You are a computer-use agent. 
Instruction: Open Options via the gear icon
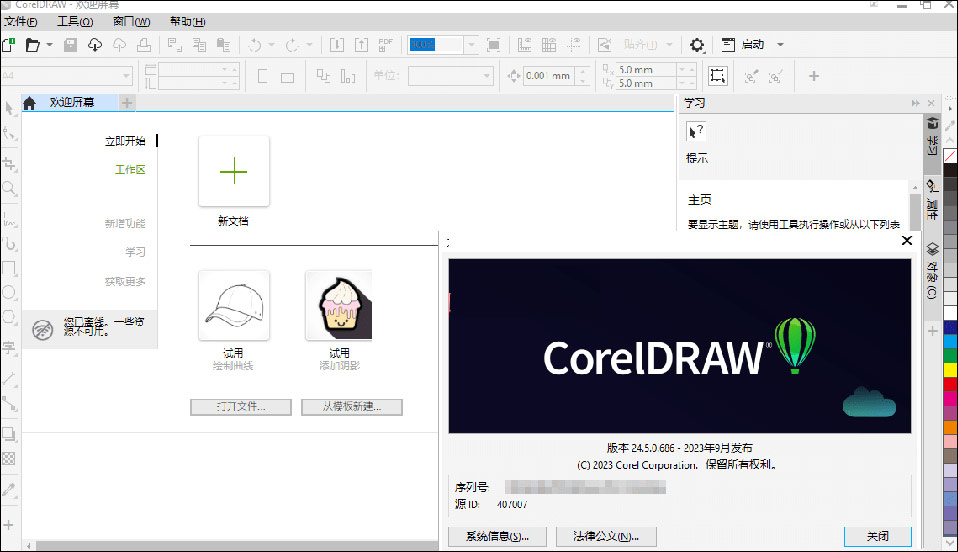pyautogui.click(x=697, y=45)
